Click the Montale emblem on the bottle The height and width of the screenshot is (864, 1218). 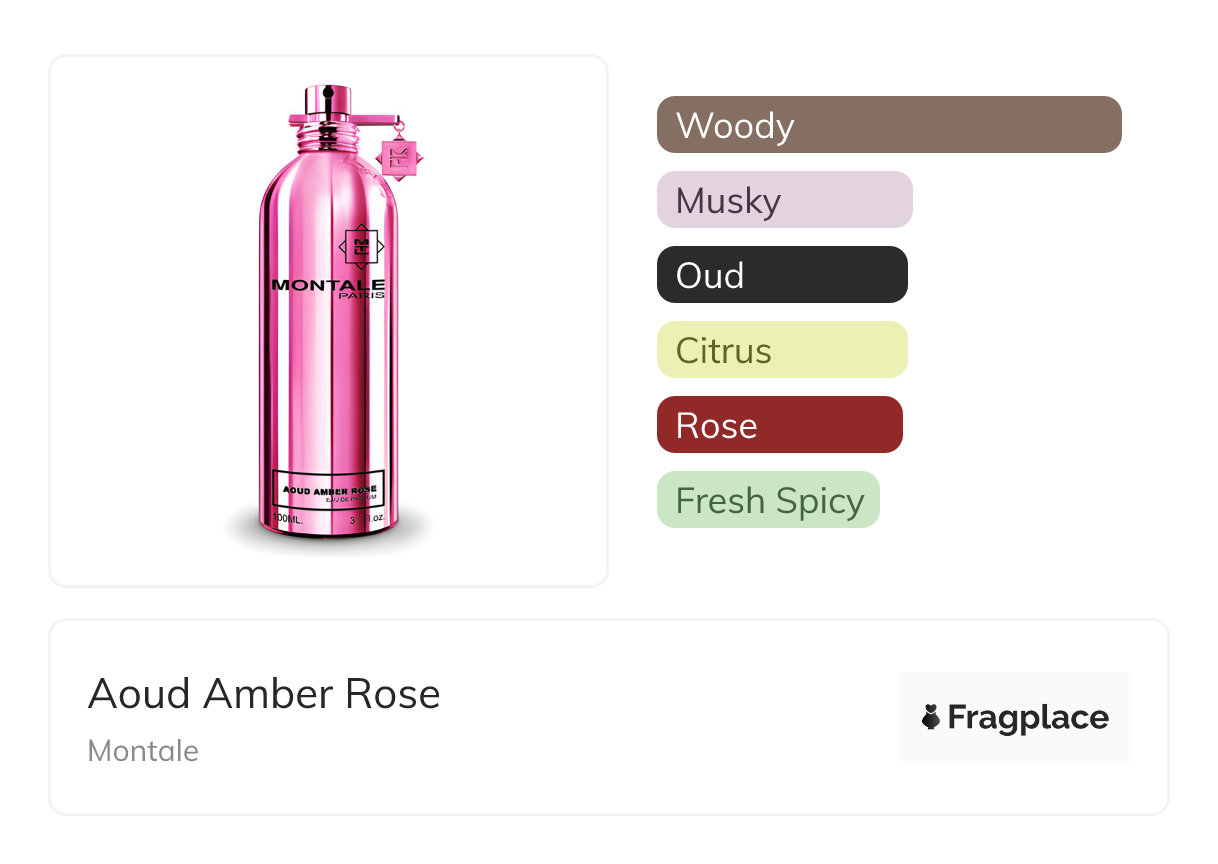pos(362,244)
